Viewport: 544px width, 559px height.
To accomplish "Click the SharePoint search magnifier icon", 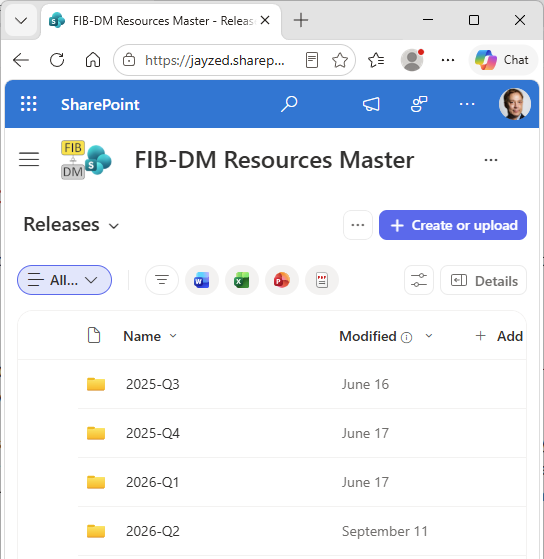I will pos(289,104).
